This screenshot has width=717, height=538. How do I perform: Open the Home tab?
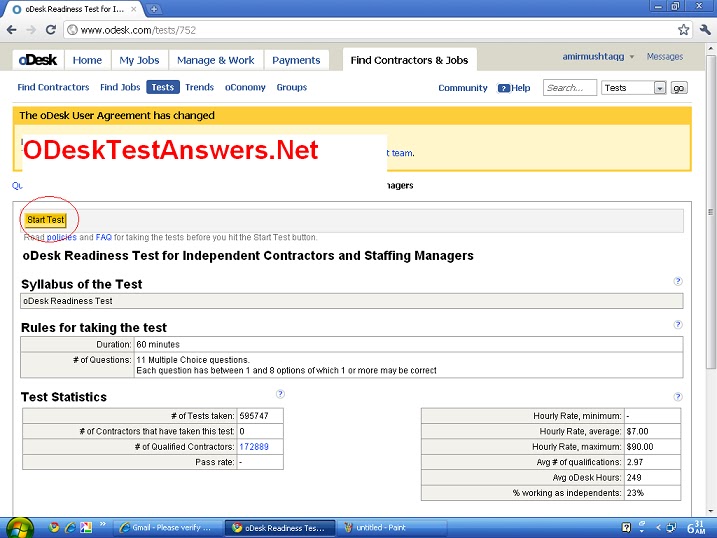pyautogui.click(x=87, y=60)
